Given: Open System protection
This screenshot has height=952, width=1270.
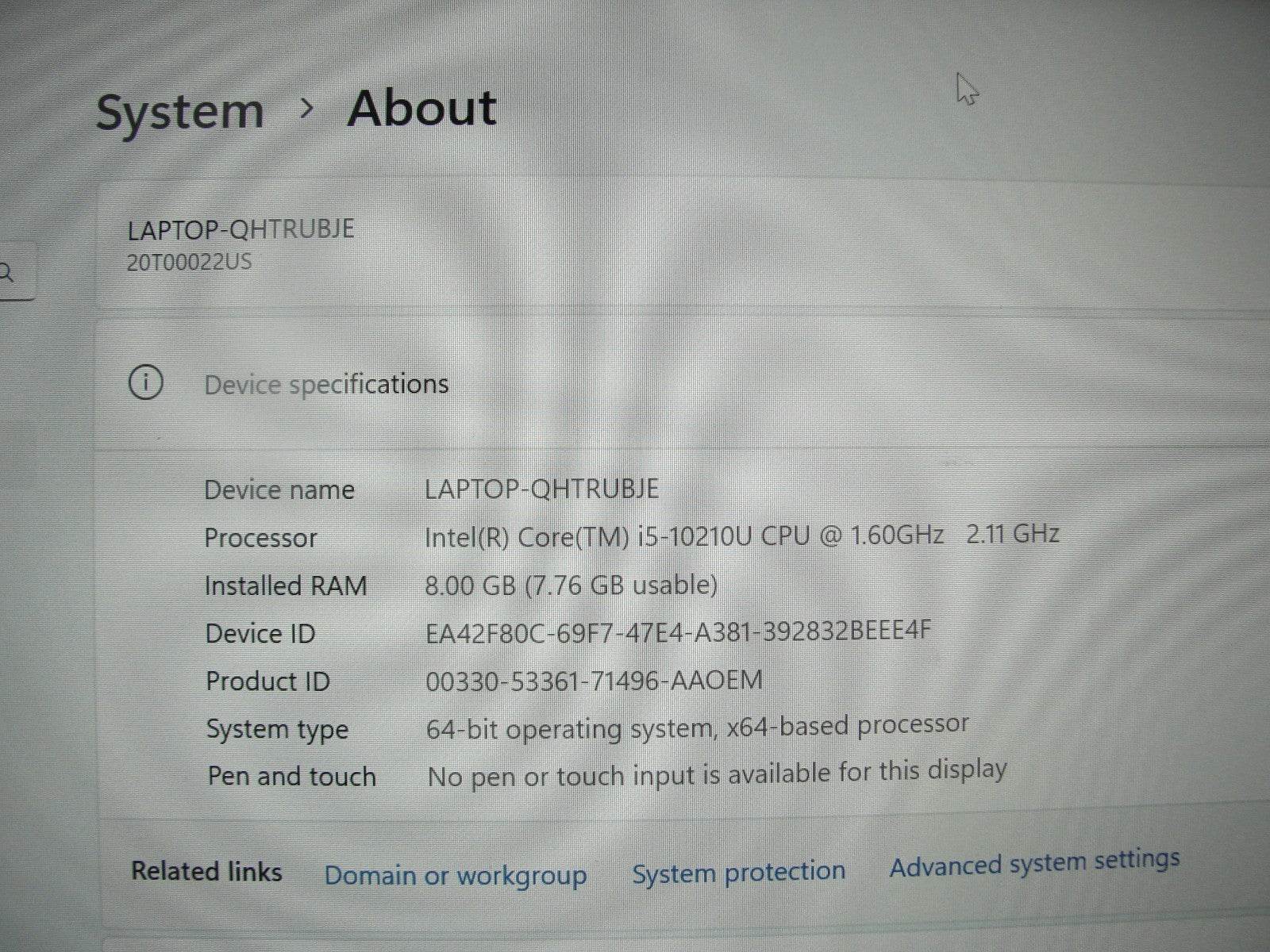Looking at the screenshot, I should tap(738, 873).
